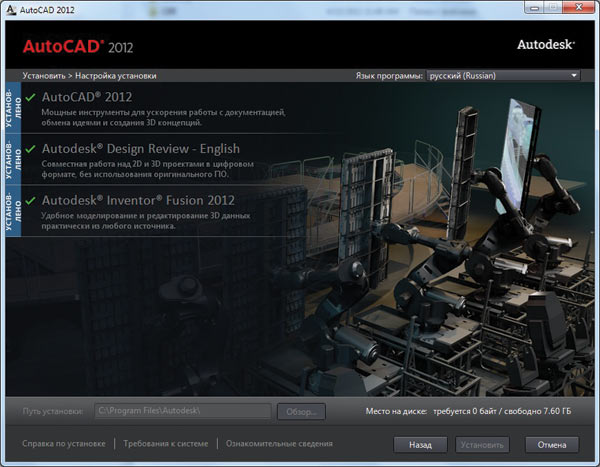The height and width of the screenshot is (467, 600).
Task: Click the Отмена button
Action: tap(552, 445)
